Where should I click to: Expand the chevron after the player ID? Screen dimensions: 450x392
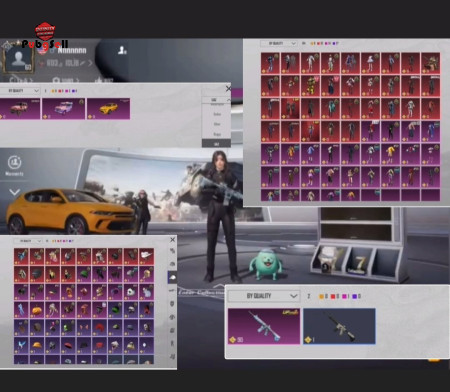(90, 63)
